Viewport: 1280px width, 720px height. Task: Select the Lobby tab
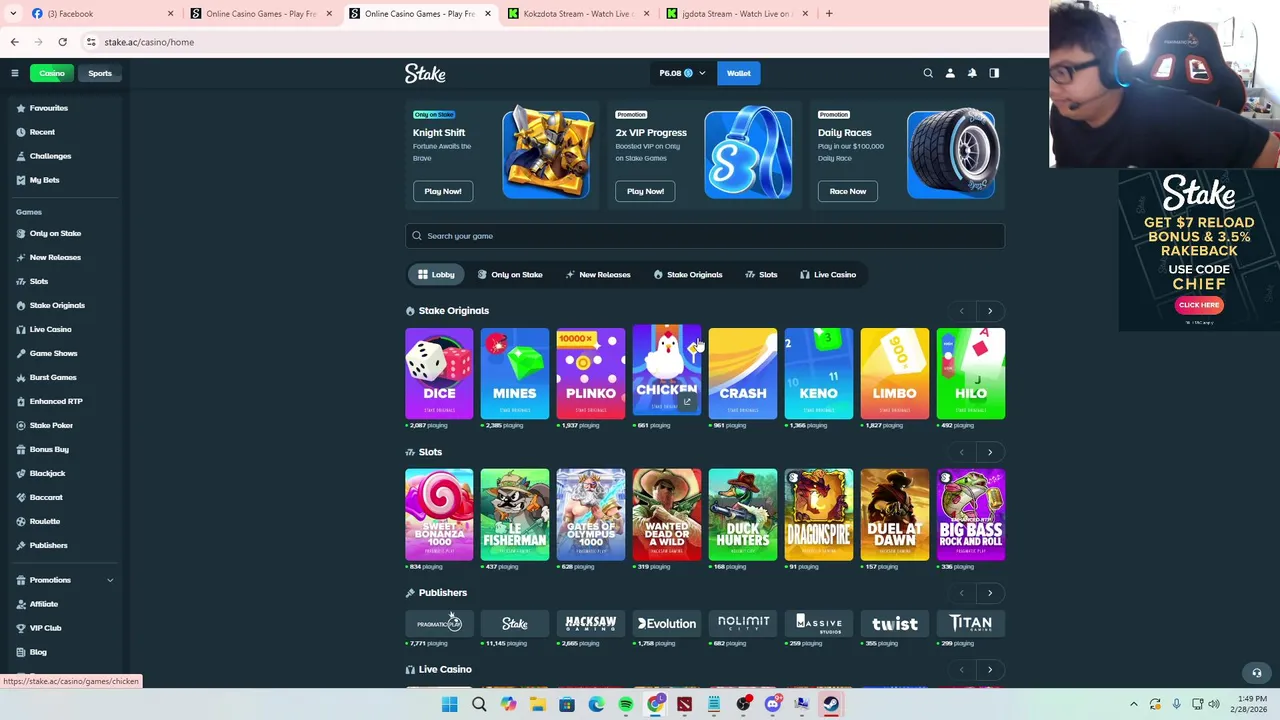(x=436, y=275)
